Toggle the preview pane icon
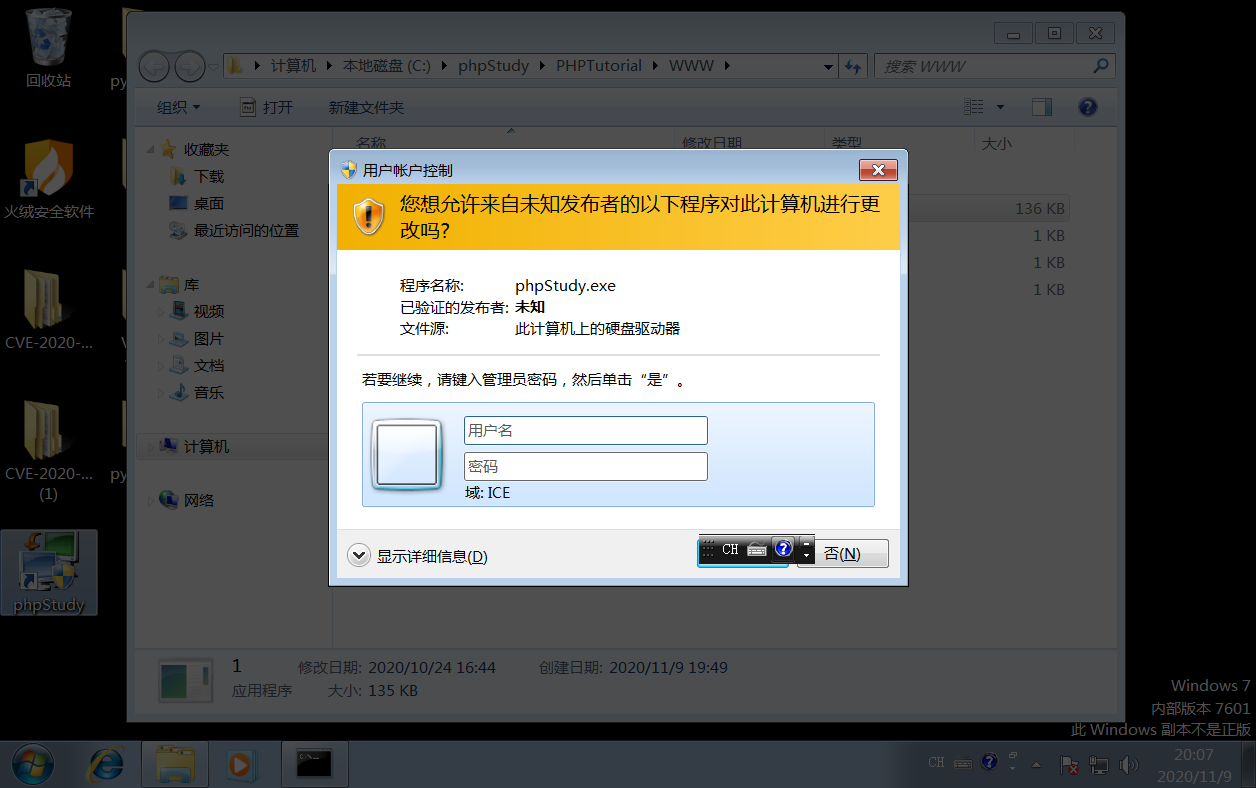 1042,107
